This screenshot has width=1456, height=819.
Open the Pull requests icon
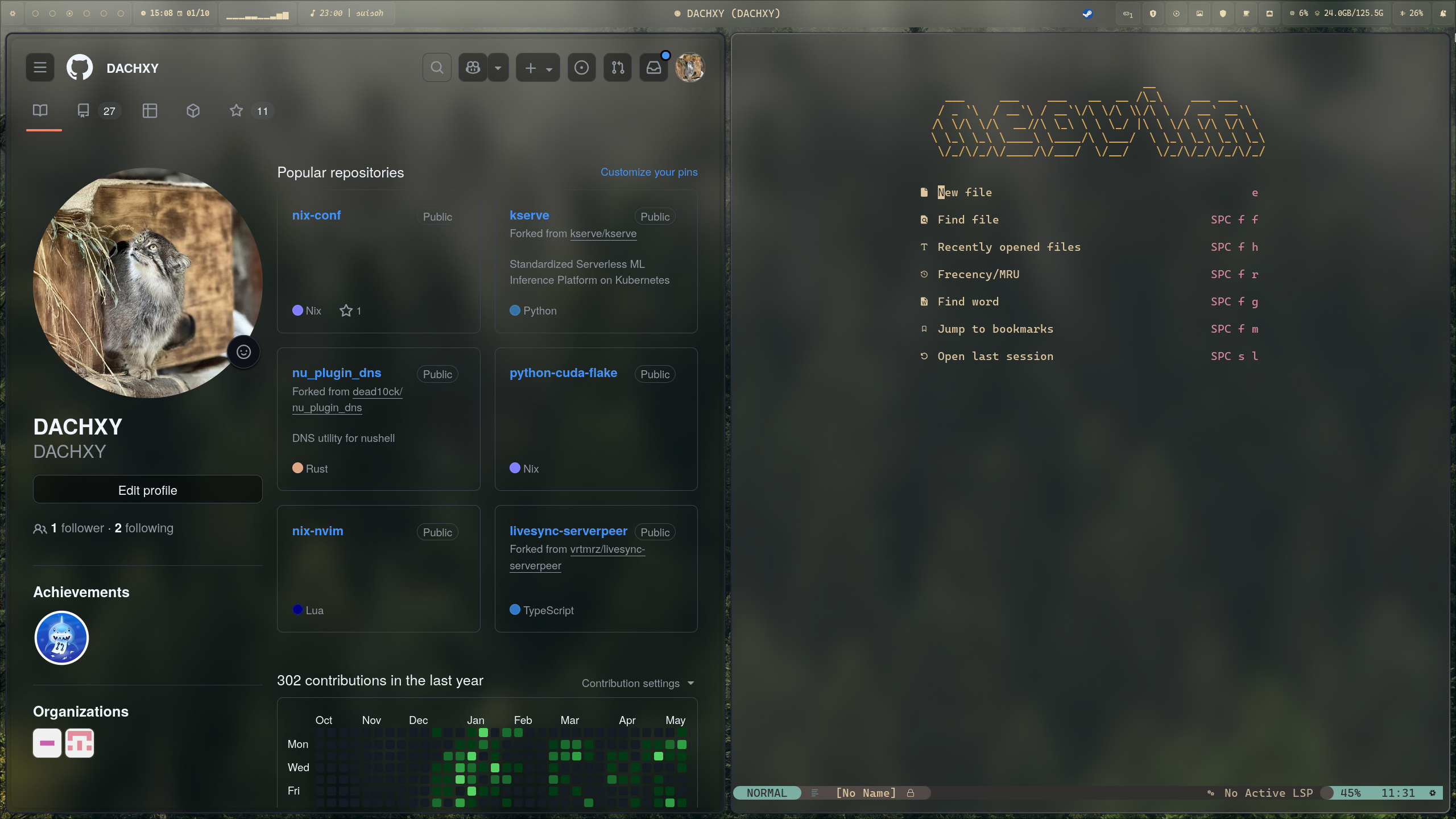tap(618, 68)
